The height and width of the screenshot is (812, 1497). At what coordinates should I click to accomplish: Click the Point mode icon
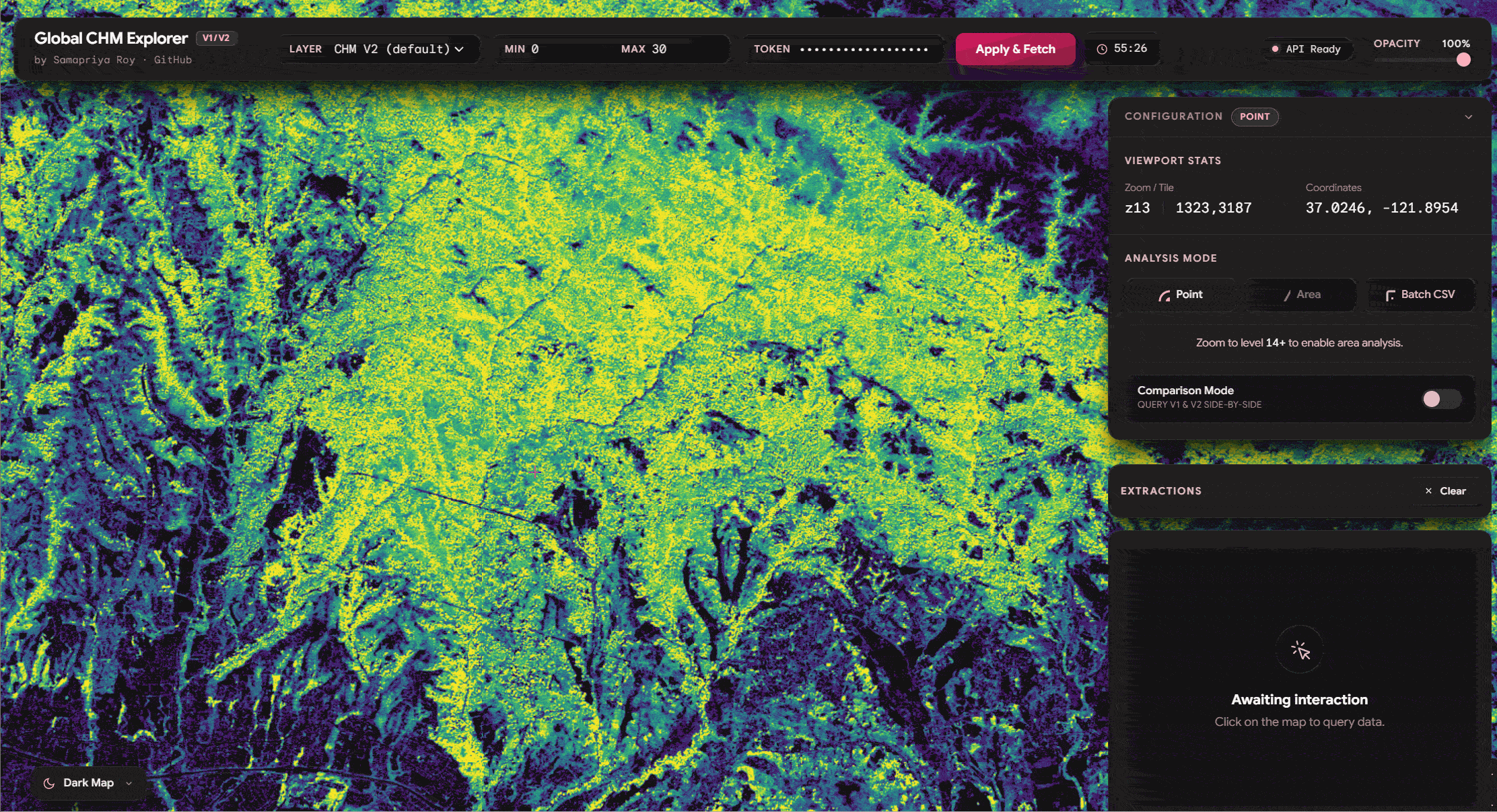point(1164,295)
